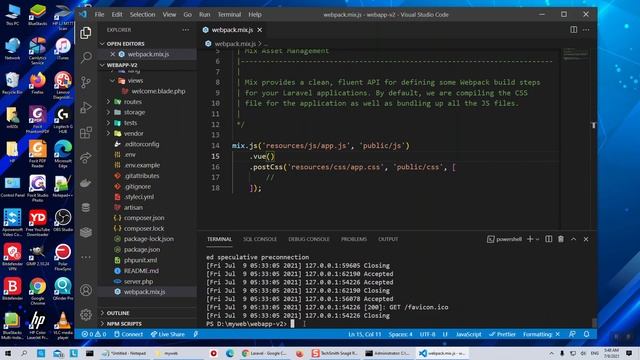Show additional activity bar views ellipsis
The width and height of the screenshot is (640, 360).
coord(86,257)
